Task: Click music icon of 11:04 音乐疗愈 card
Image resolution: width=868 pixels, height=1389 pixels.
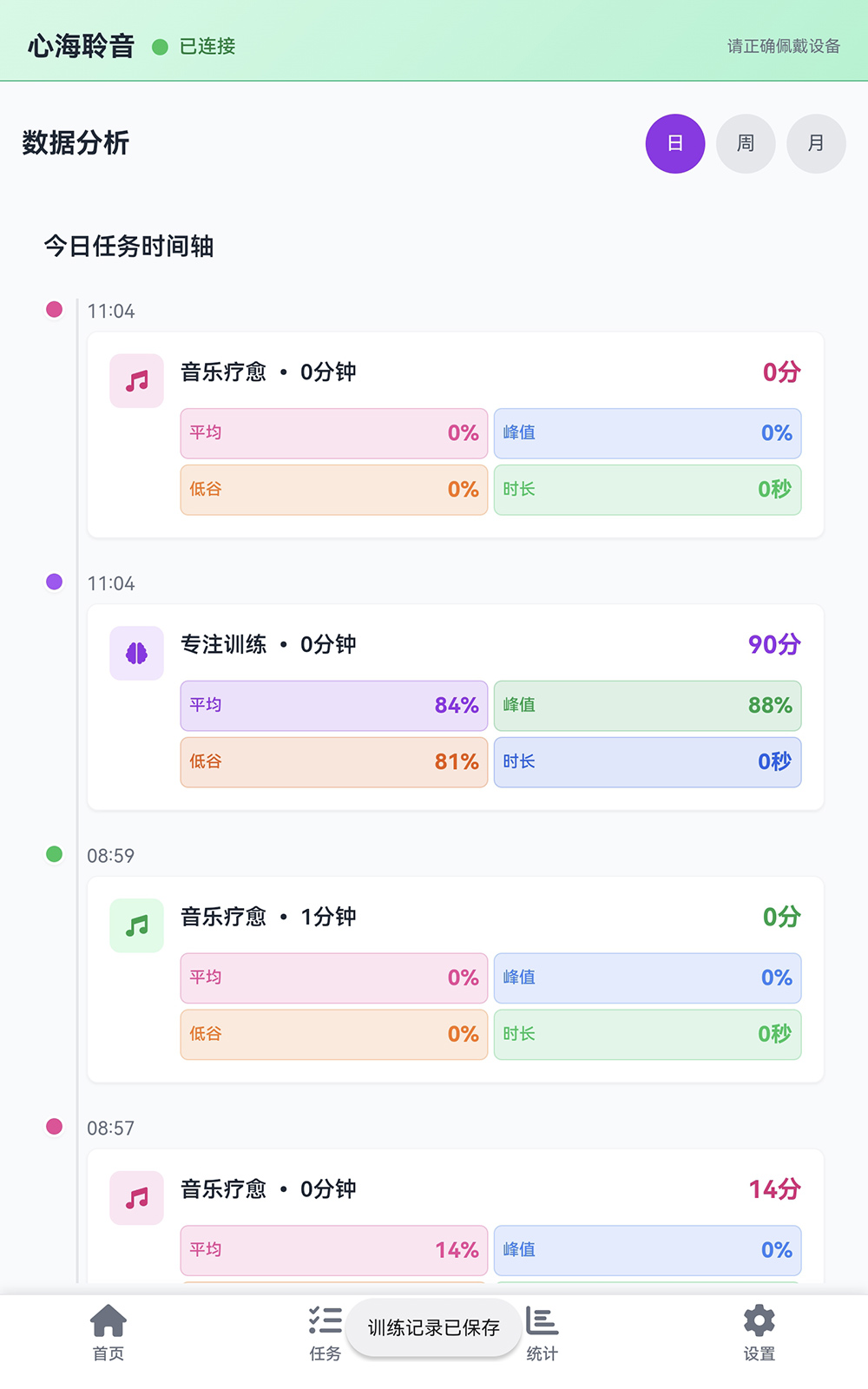Action: pyautogui.click(x=136, y=380)
